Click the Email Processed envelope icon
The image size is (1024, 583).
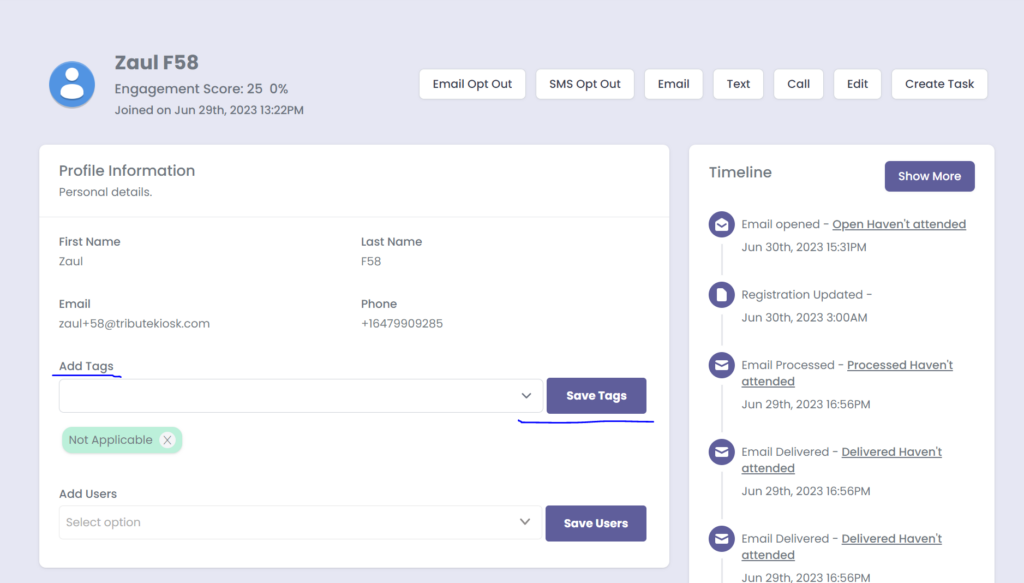[x=721, y=366]
